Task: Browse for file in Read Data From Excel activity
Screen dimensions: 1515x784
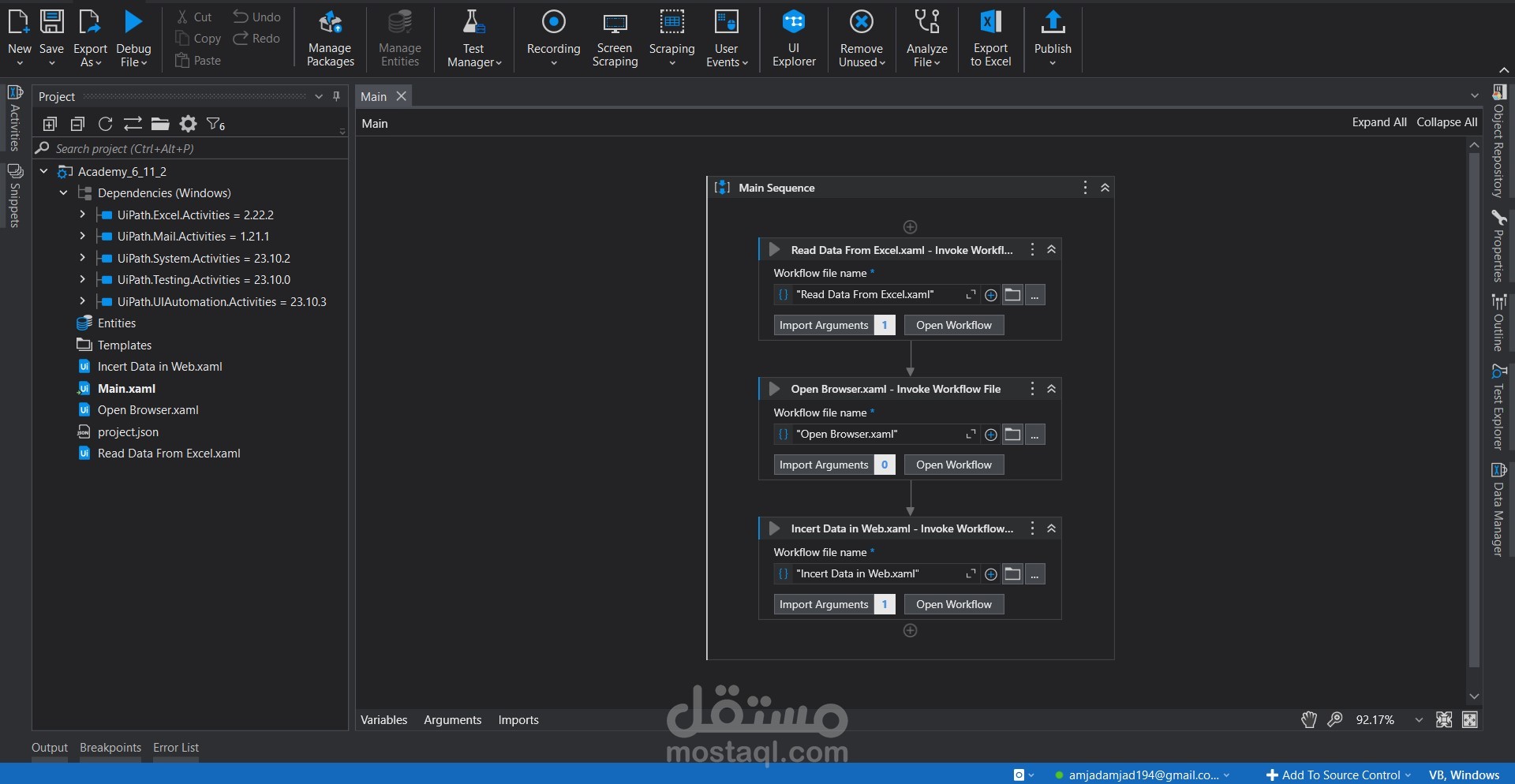Action: coord(1012,295)
